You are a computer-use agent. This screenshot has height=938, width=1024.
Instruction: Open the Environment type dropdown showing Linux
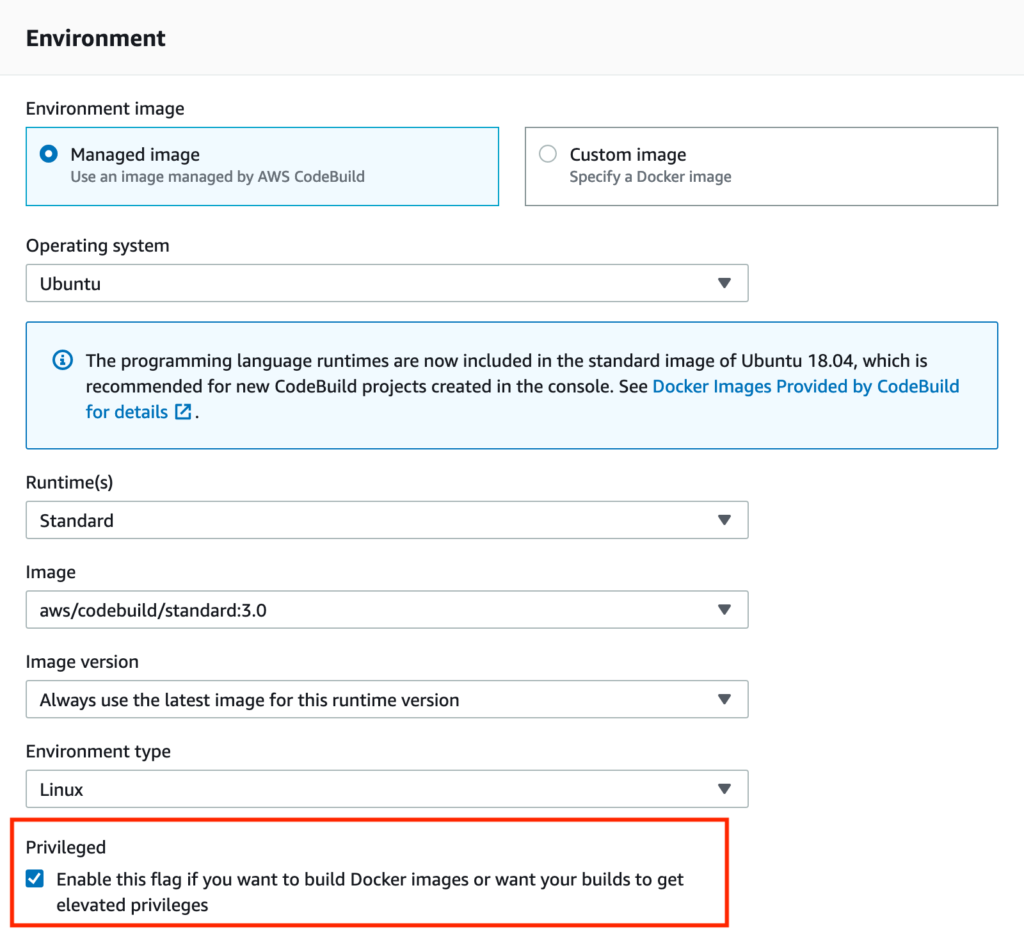387,788
